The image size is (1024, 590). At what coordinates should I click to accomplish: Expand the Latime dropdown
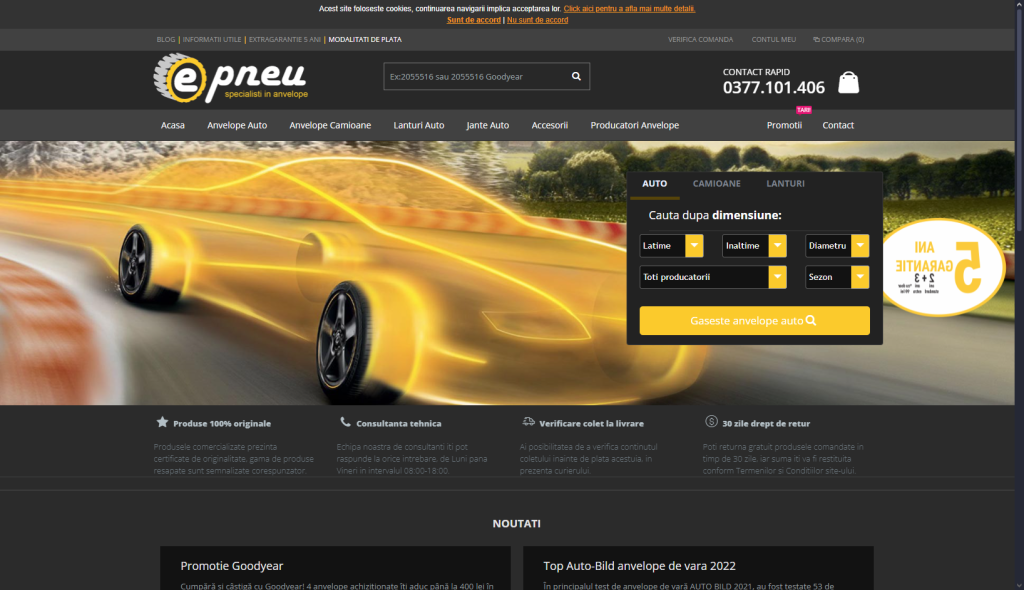(x=671, y=246)
